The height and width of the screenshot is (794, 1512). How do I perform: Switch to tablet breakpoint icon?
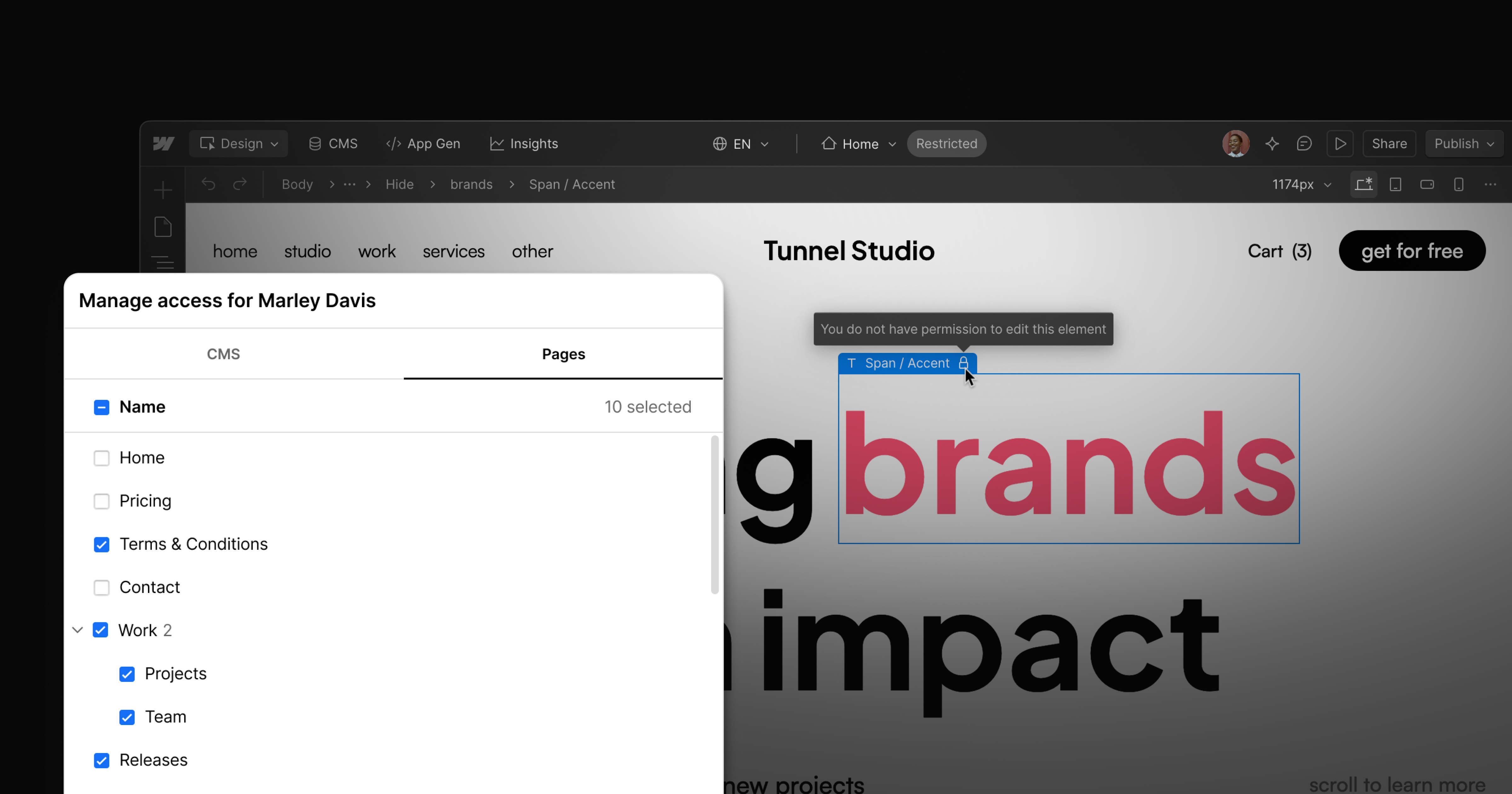[1395, 184]
